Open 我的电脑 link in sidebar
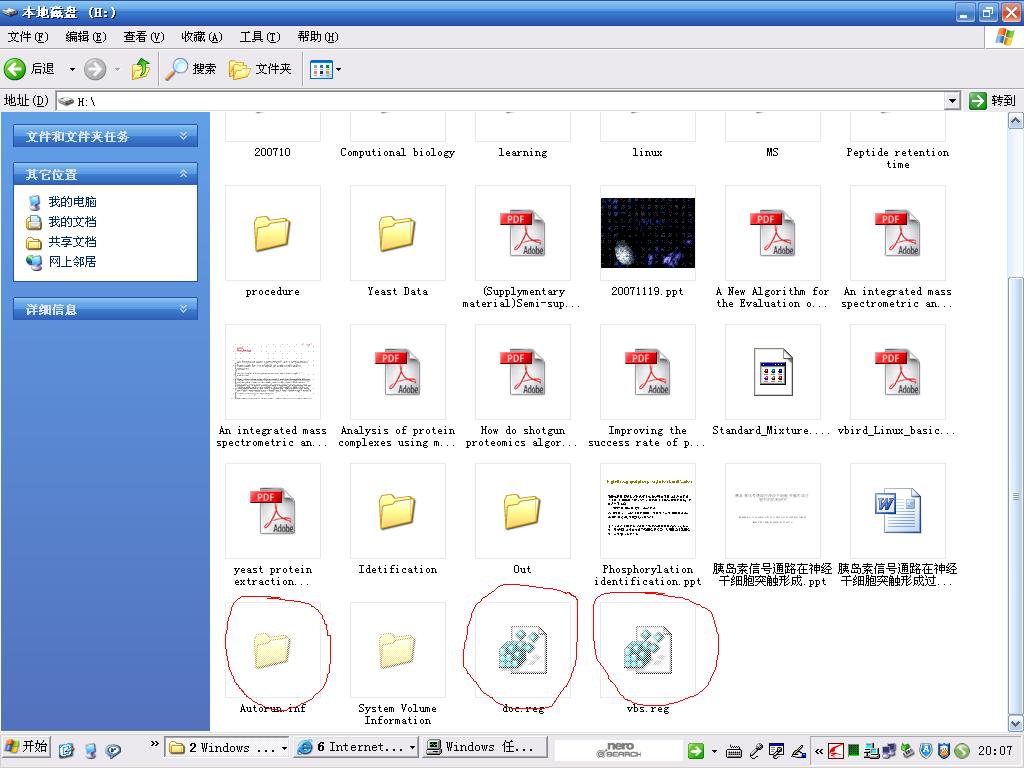This screenshot has width=1024, height=768. pyautogui.click(x=72, y=202)
